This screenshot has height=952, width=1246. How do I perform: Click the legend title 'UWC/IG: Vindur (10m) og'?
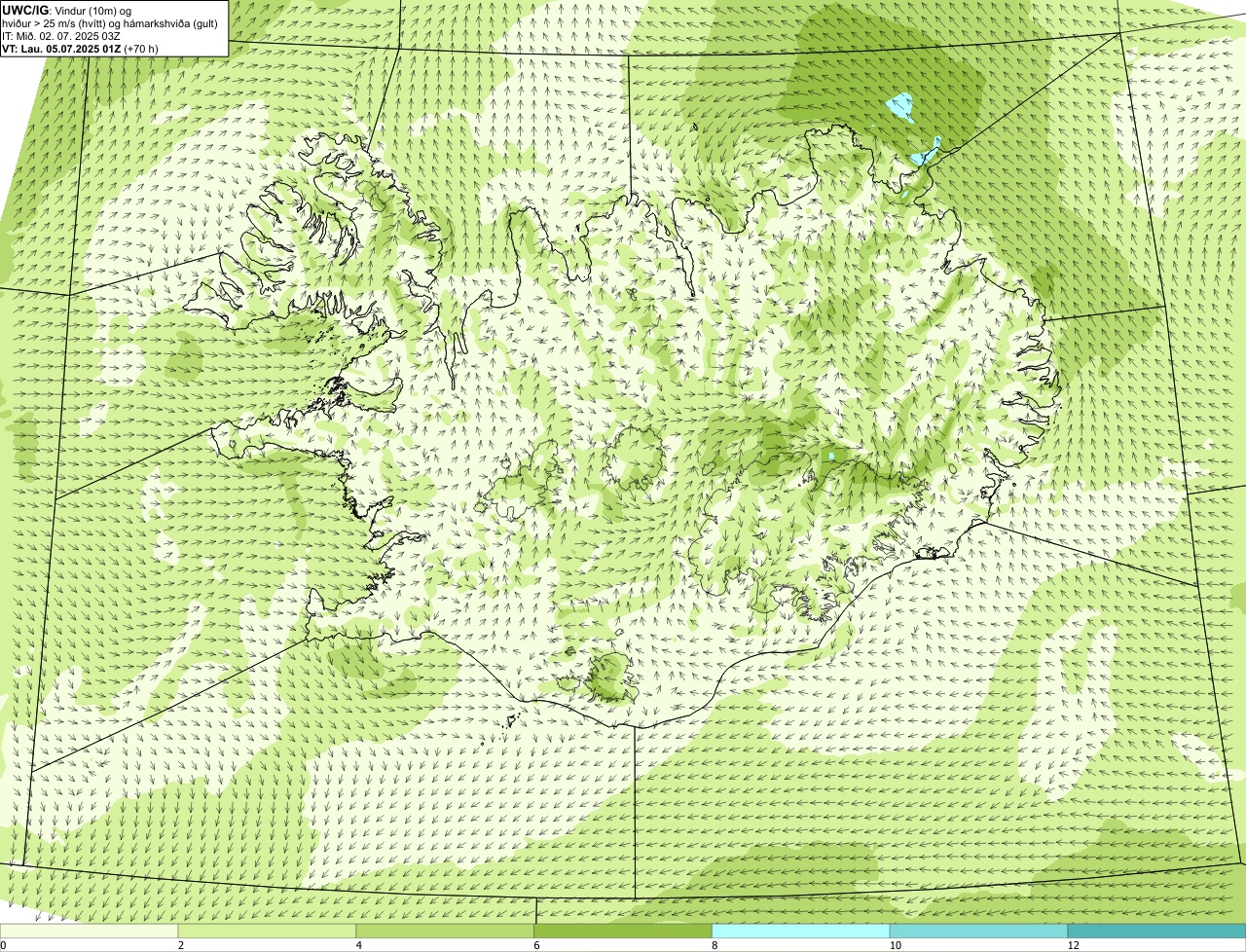click(66, 10)
